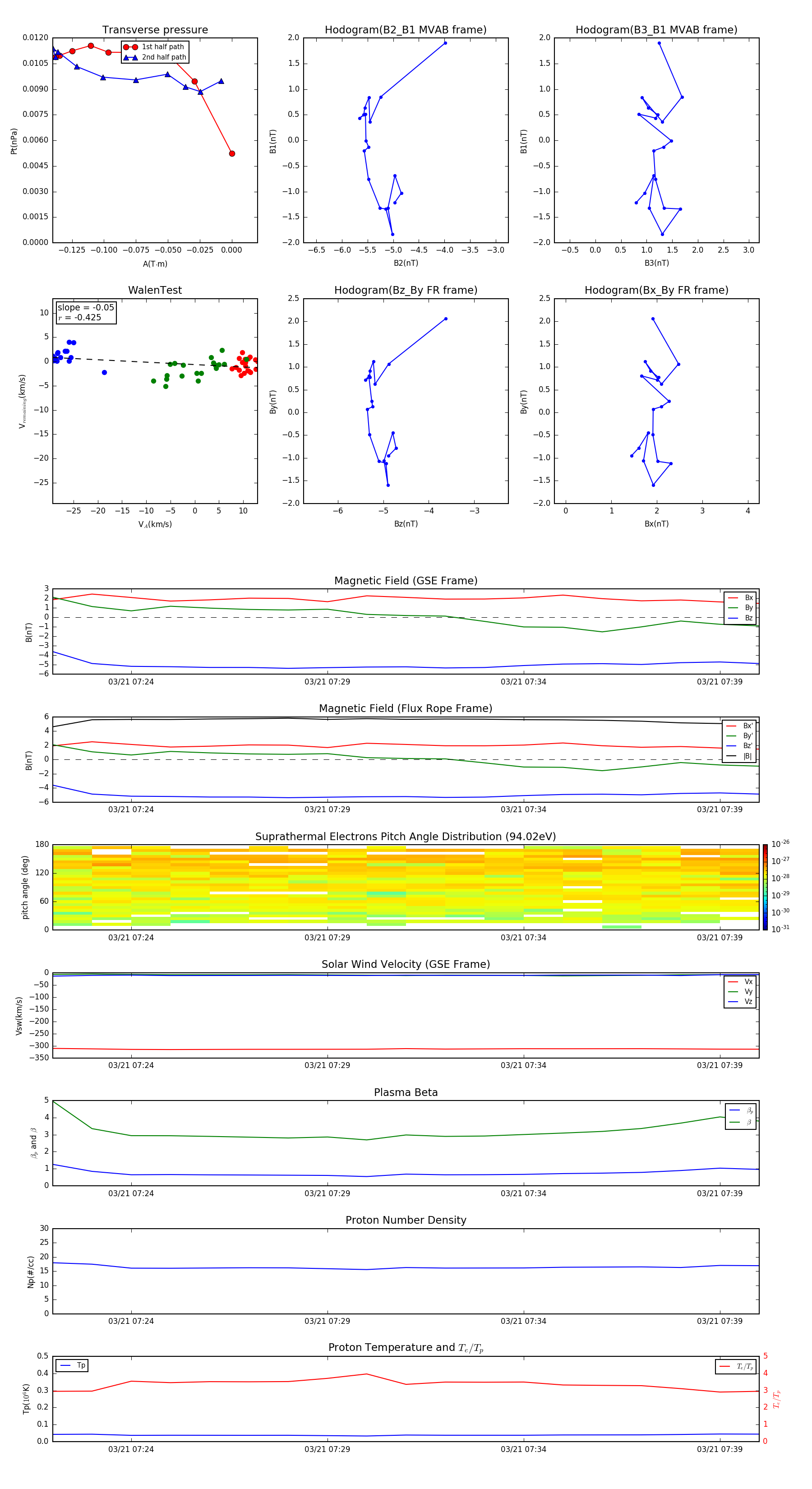This screenshot has width=812, height=1489.
Task: Click '03/21 07:34' under Solar Wind Velocity panel
Action: pos(524,1065)
